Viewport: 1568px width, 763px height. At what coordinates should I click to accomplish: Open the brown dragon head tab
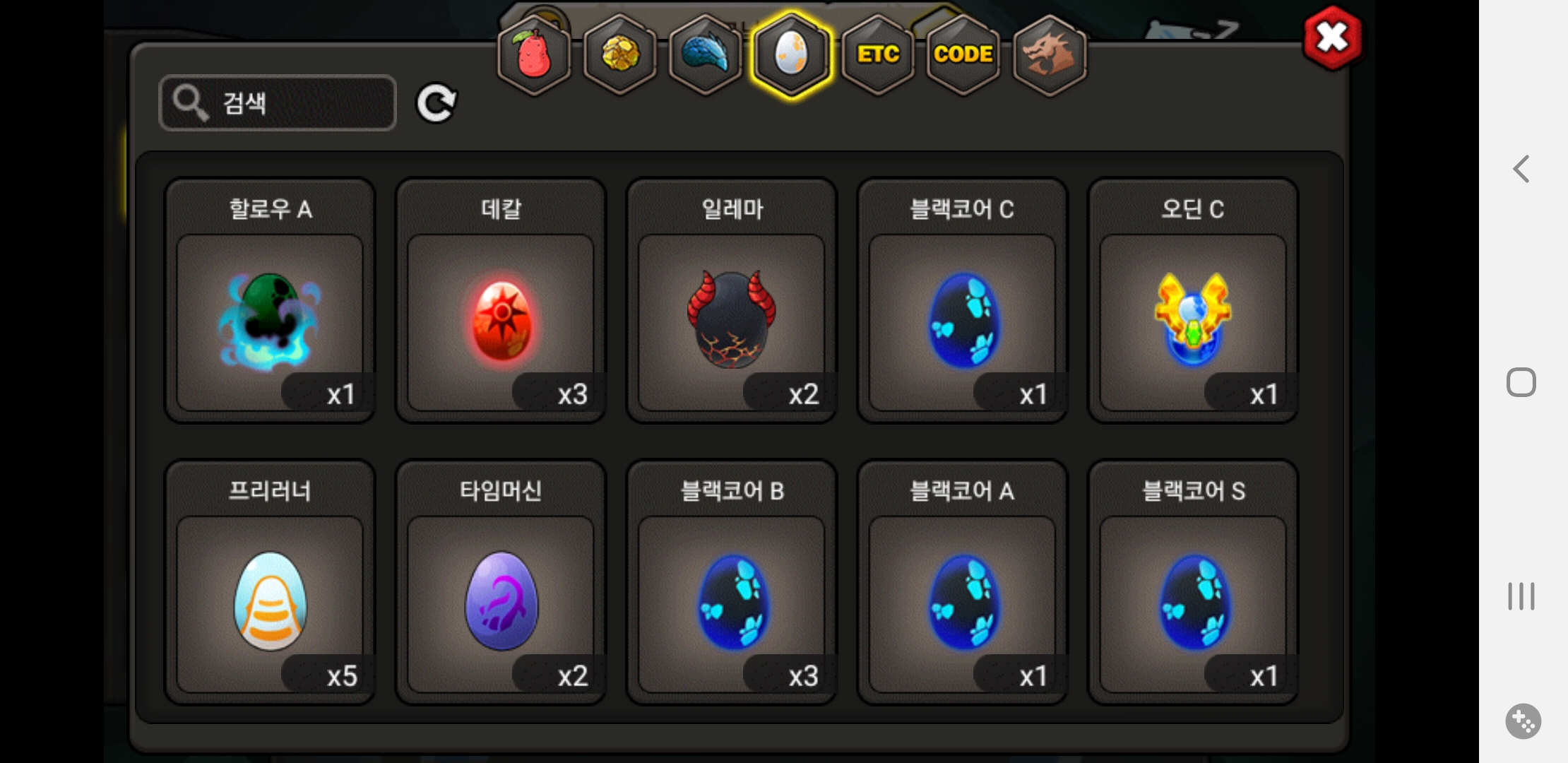(x=1050, y=55)
